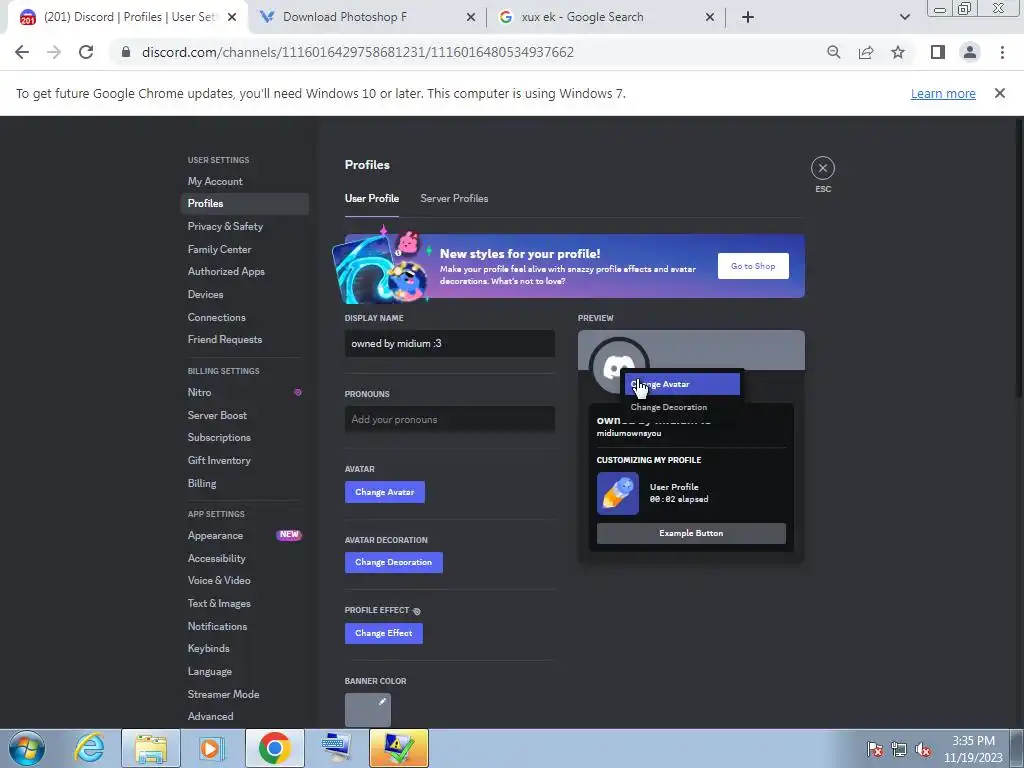
Task: Open Family Center settings
Action: pyautogui.click(x=244, y=249)
